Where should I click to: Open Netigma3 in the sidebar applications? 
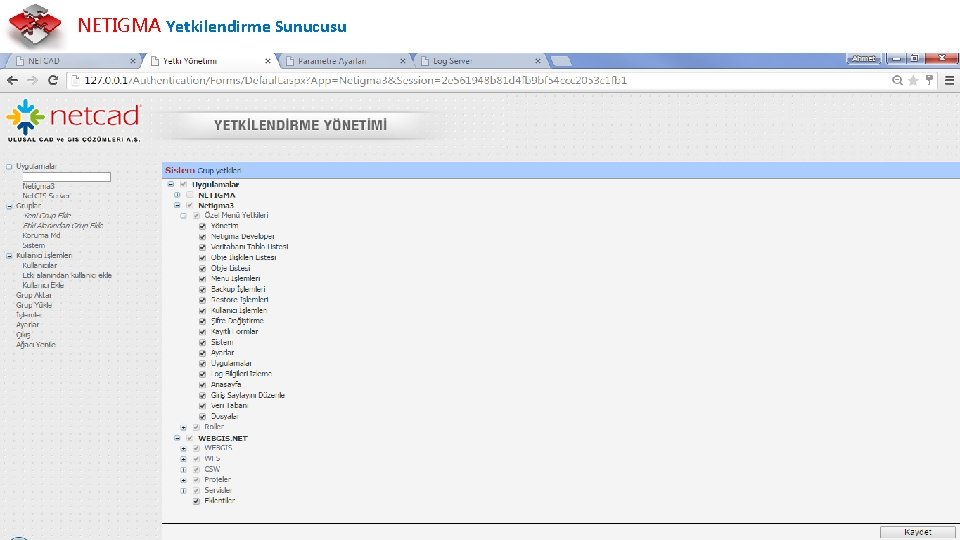(39, 186)
